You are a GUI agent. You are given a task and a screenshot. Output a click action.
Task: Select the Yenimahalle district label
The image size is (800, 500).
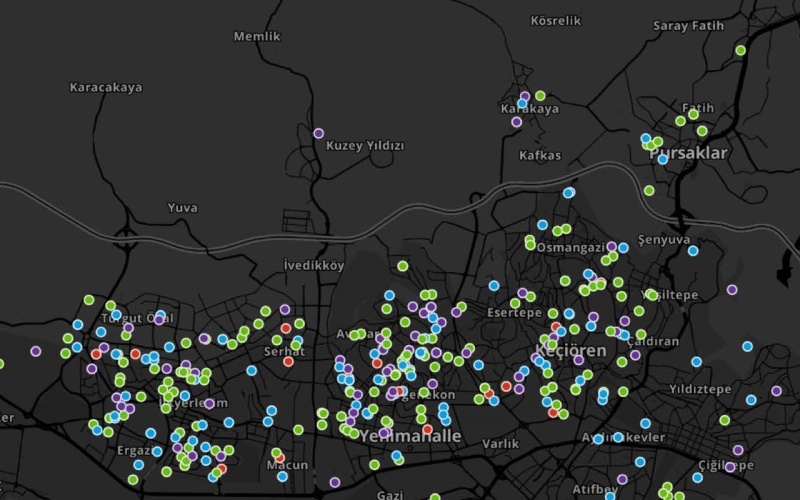[411, 437]
